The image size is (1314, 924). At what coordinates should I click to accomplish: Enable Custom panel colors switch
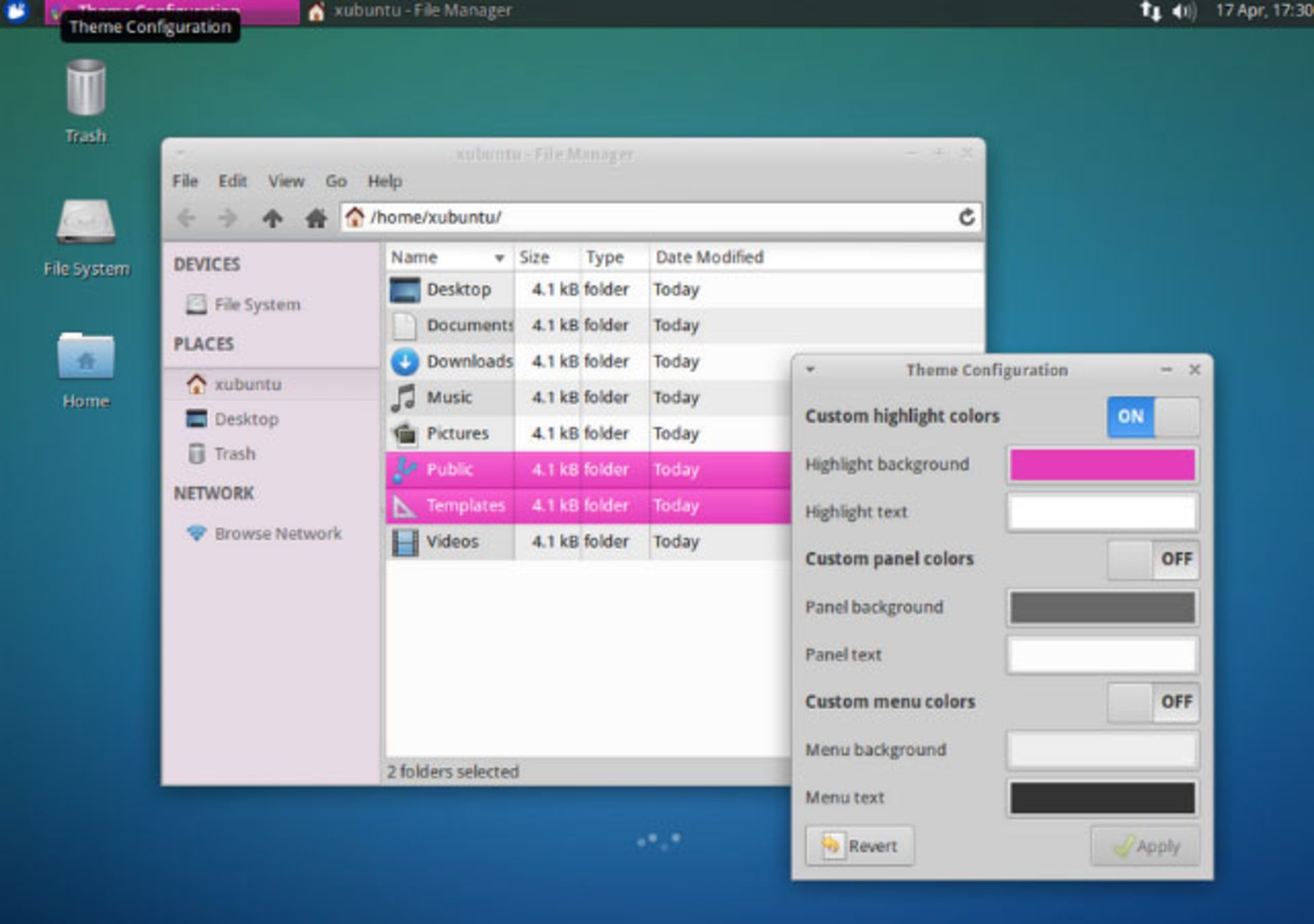coord(1152,559)
